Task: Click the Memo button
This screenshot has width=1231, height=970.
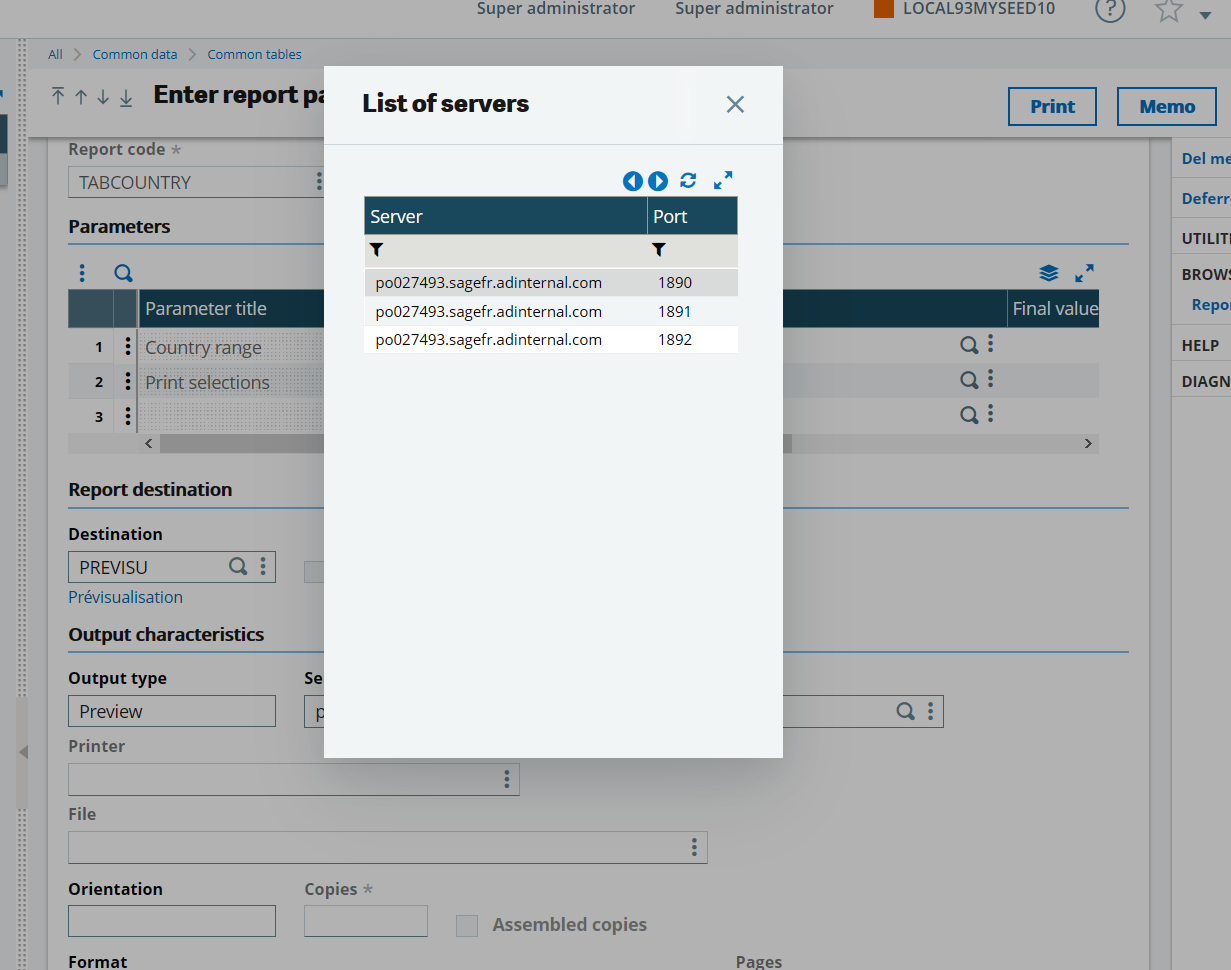Action: pyautogui.click(x=1166, y=107)
